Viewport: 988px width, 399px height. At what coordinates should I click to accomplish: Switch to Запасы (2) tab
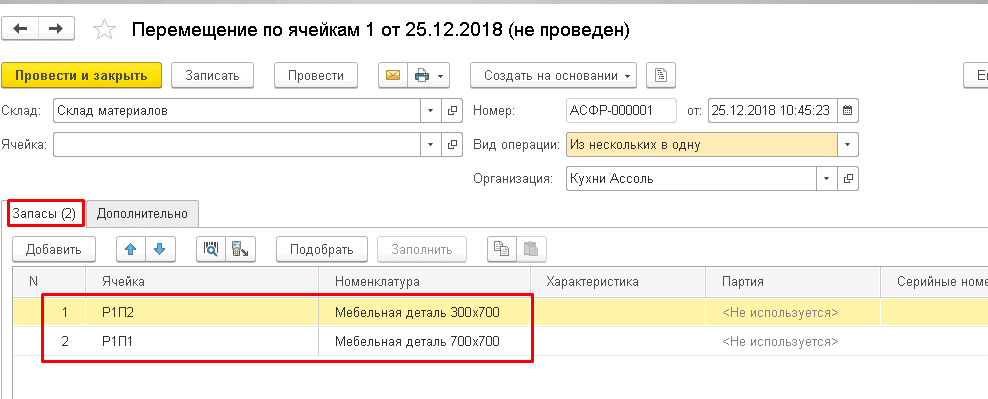(45, 214)
